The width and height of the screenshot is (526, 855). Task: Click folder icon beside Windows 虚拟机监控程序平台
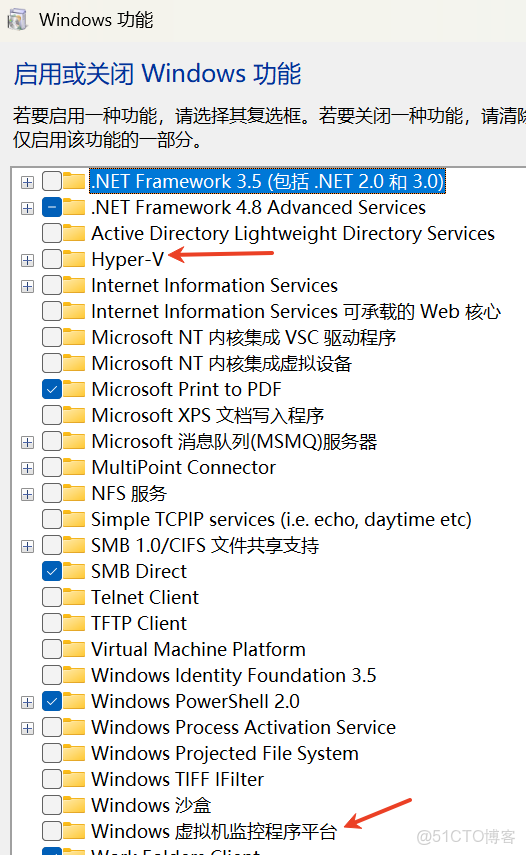coord(74,831)
